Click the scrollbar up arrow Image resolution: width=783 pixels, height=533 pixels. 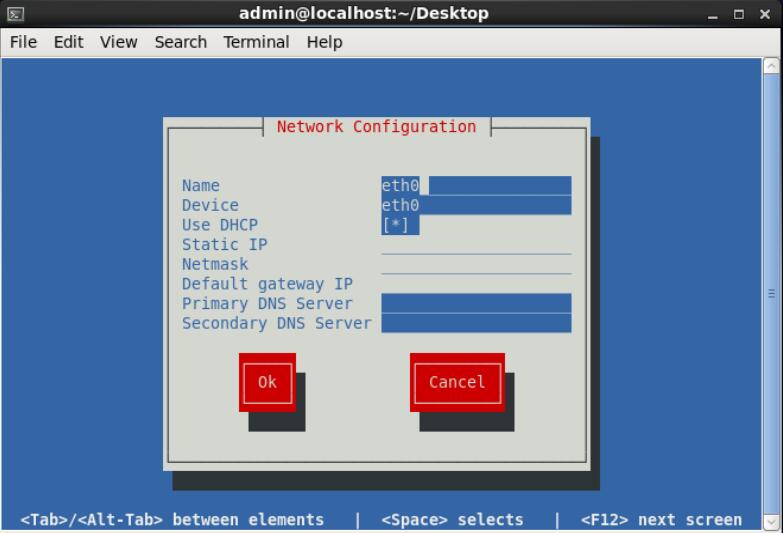point(772,65)
